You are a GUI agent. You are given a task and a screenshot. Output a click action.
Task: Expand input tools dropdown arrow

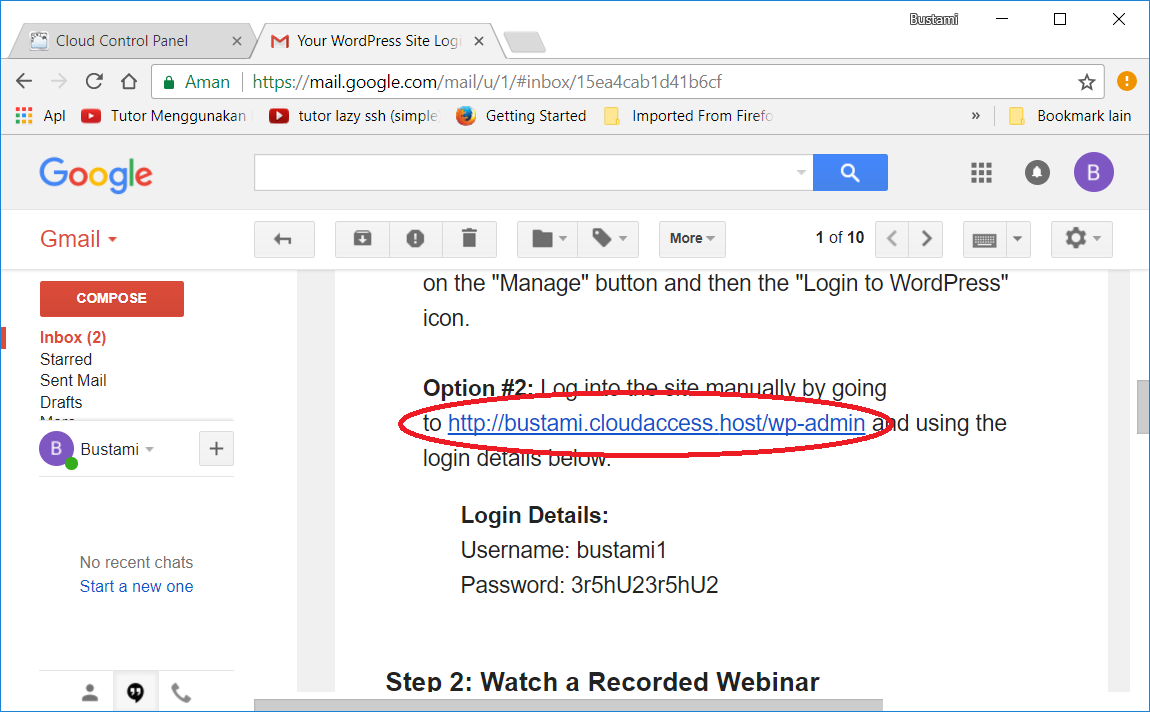tap(1017, 239)
